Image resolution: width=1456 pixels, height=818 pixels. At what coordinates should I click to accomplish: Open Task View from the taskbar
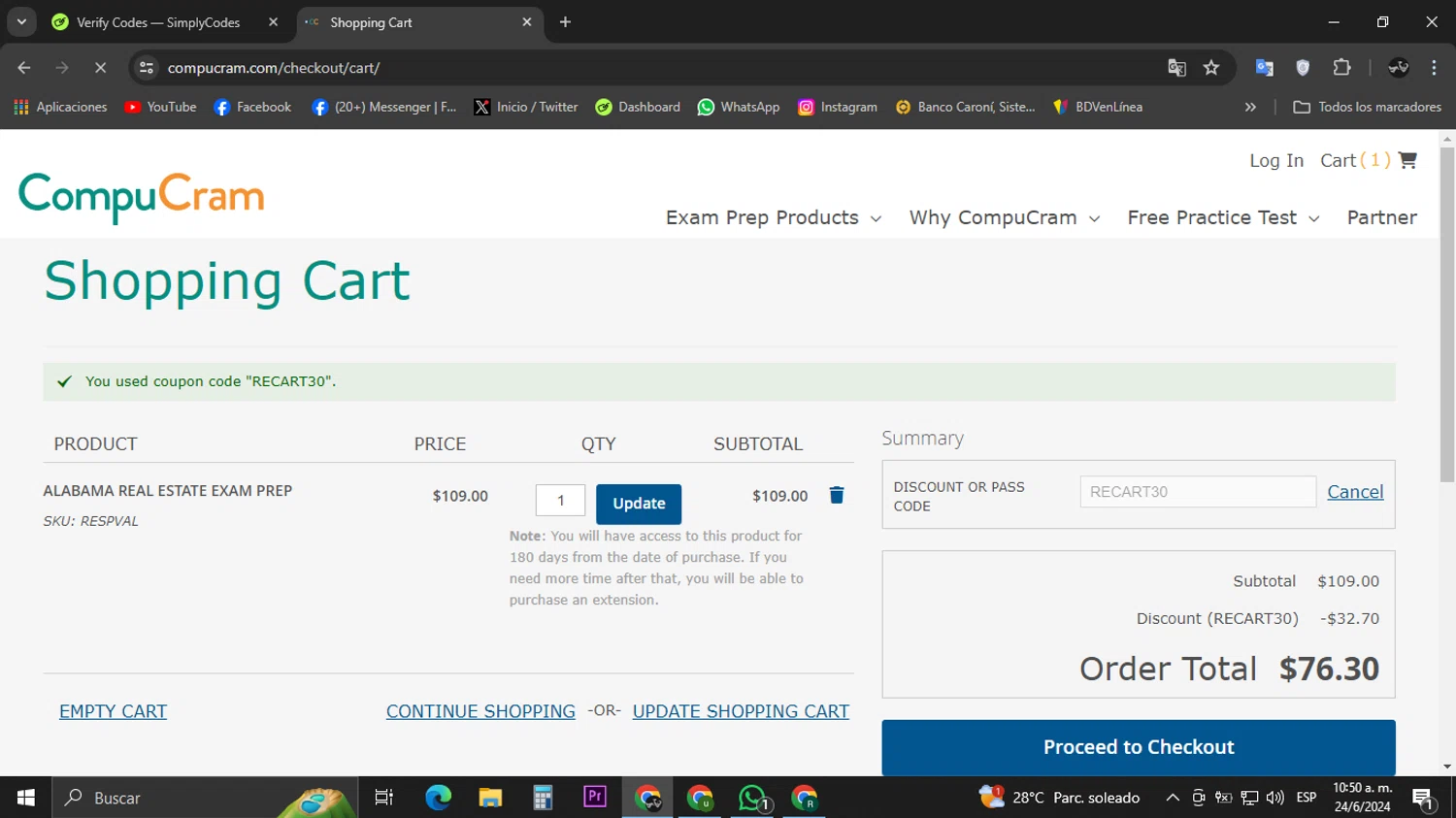[x=384, y=798]
